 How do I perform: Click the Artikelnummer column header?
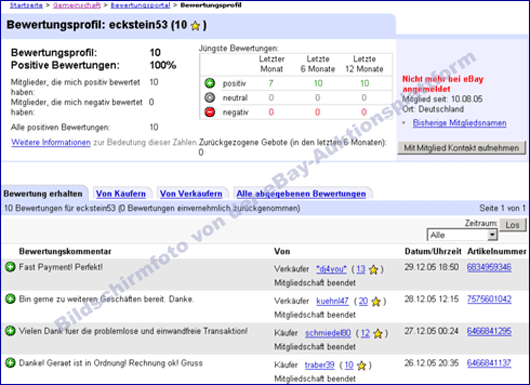(497, 251)
